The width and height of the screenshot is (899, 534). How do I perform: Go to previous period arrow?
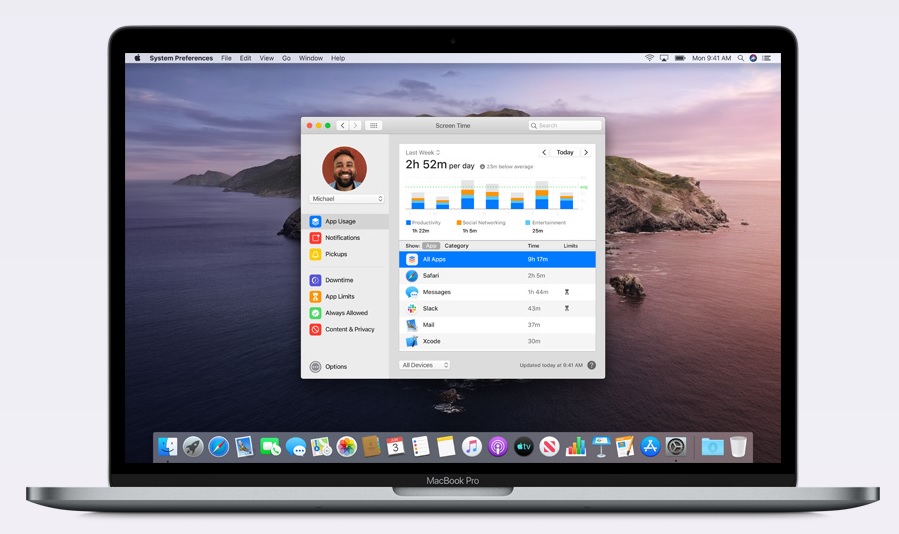click(544, 153)
